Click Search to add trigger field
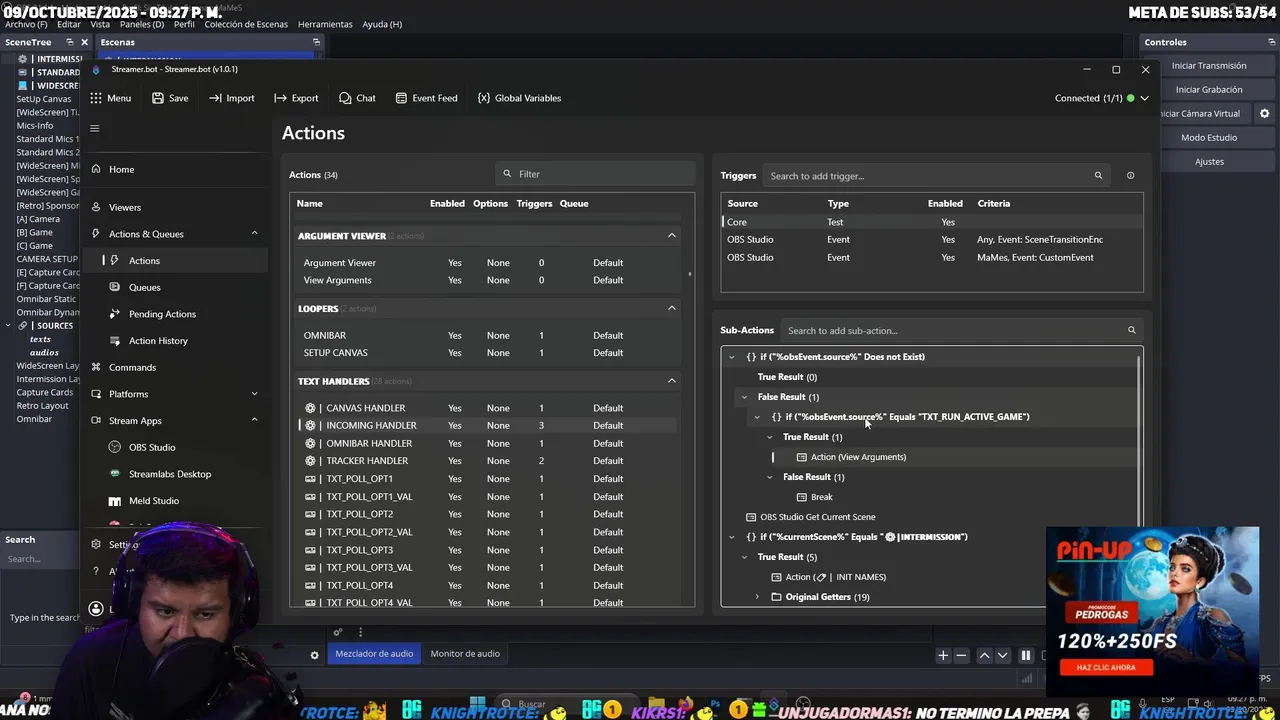The height and width of the screenshot is (720, 1280). point(937,176)
